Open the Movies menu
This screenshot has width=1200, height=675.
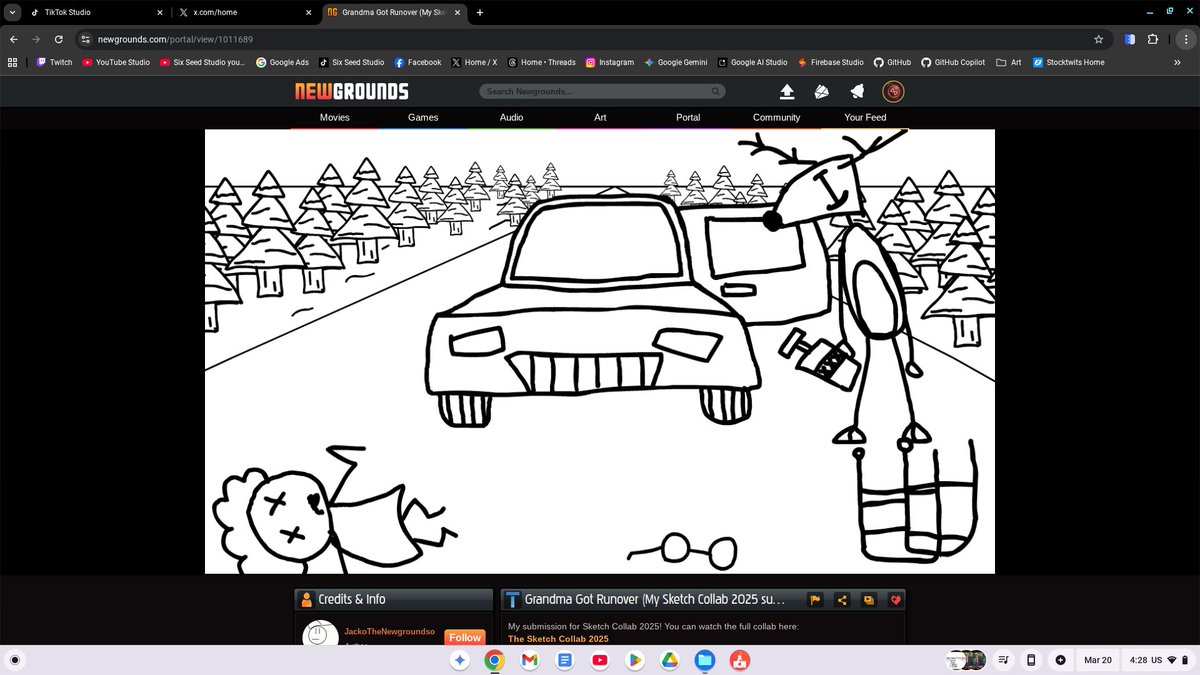coord(335,117)
